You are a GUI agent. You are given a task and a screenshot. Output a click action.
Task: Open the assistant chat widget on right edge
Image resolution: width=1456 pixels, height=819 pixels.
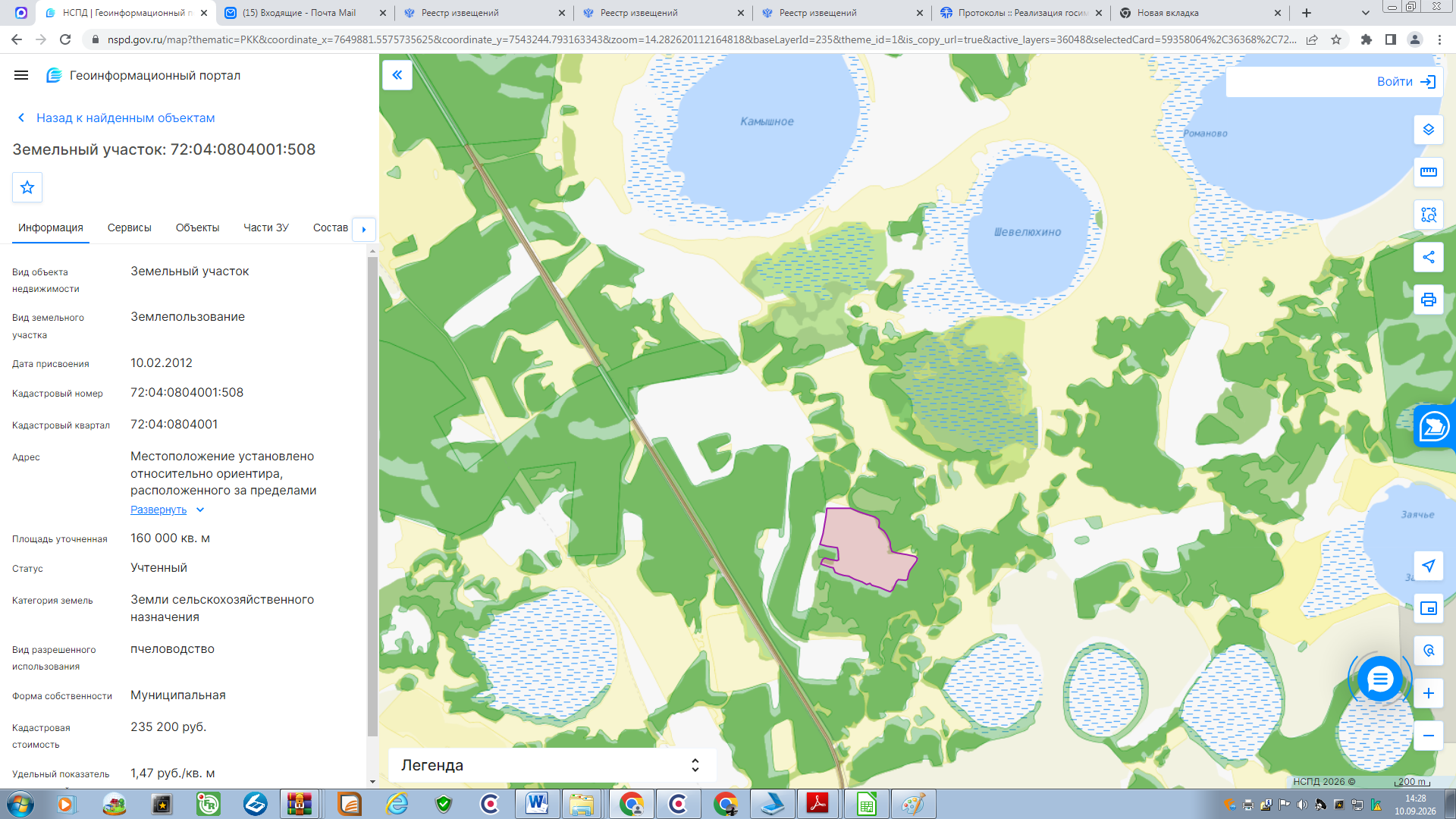(1435, 426)
